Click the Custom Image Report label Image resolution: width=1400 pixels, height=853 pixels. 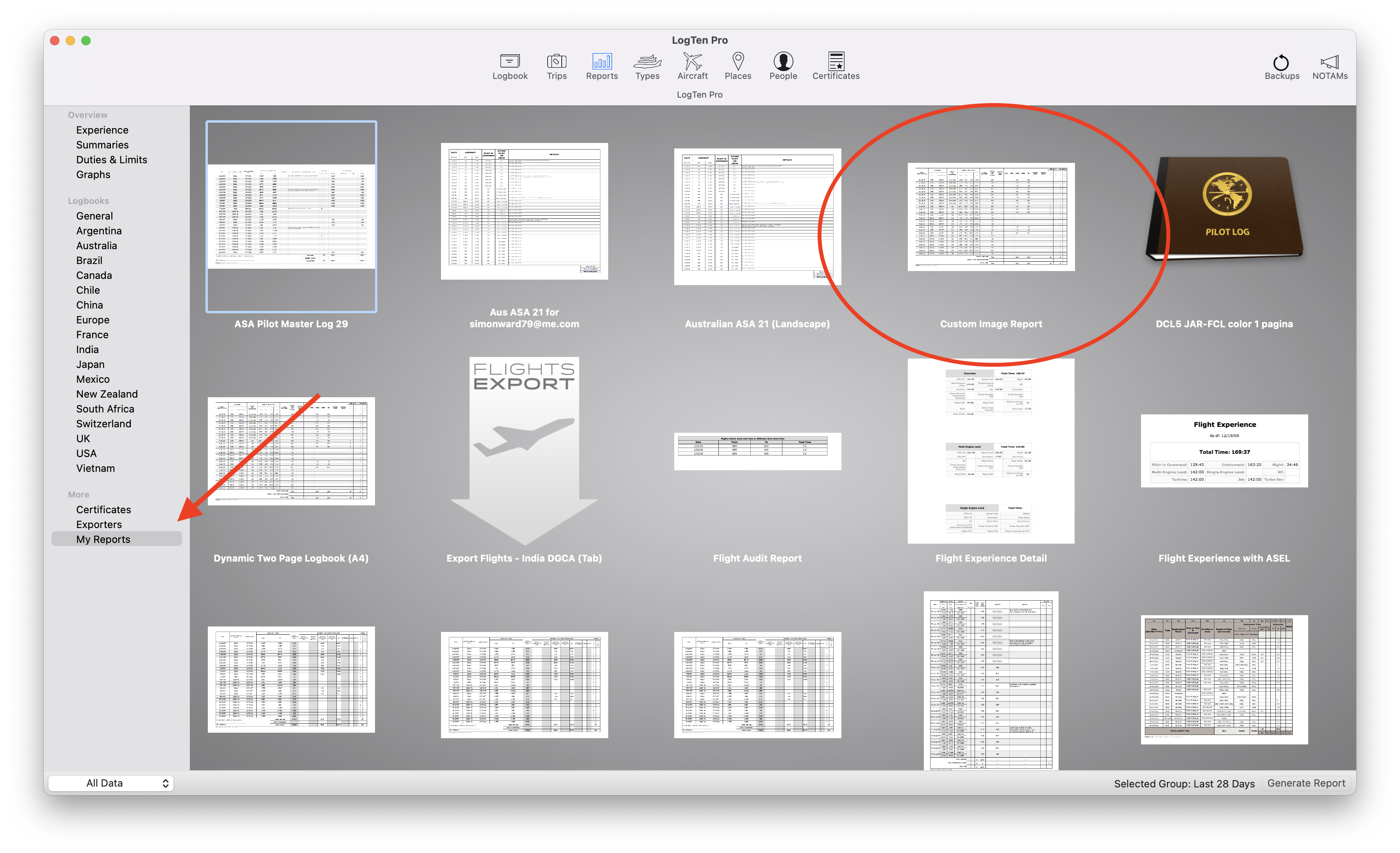coord(991,324)
